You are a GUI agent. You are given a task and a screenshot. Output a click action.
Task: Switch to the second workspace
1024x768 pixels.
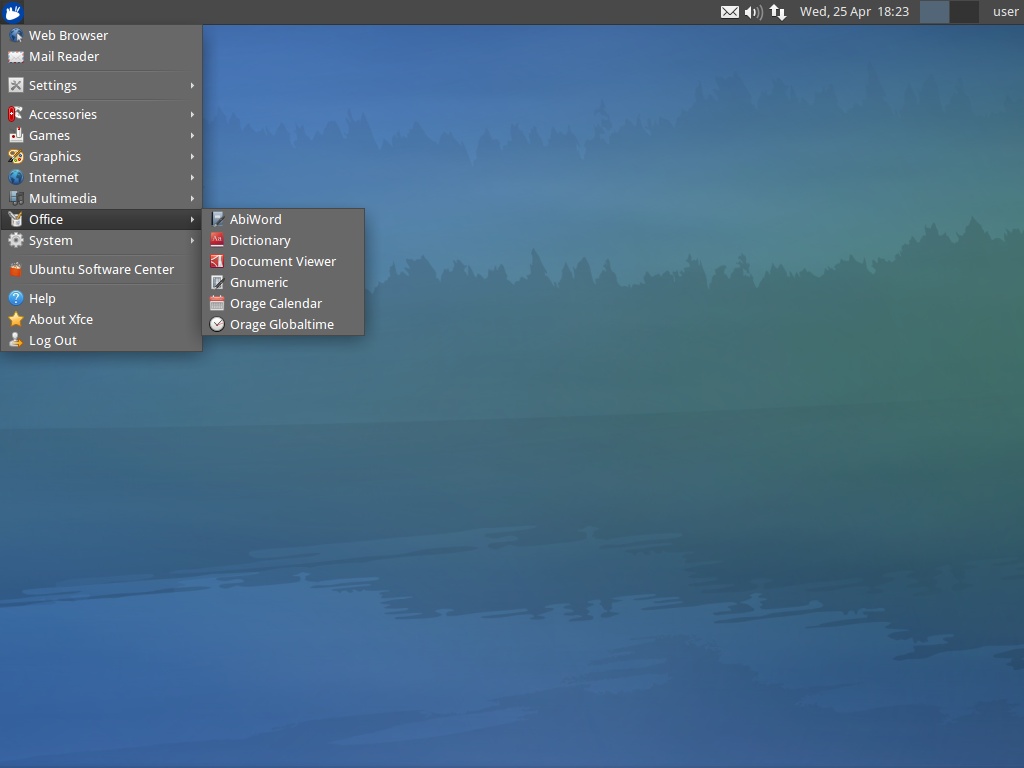964,12
